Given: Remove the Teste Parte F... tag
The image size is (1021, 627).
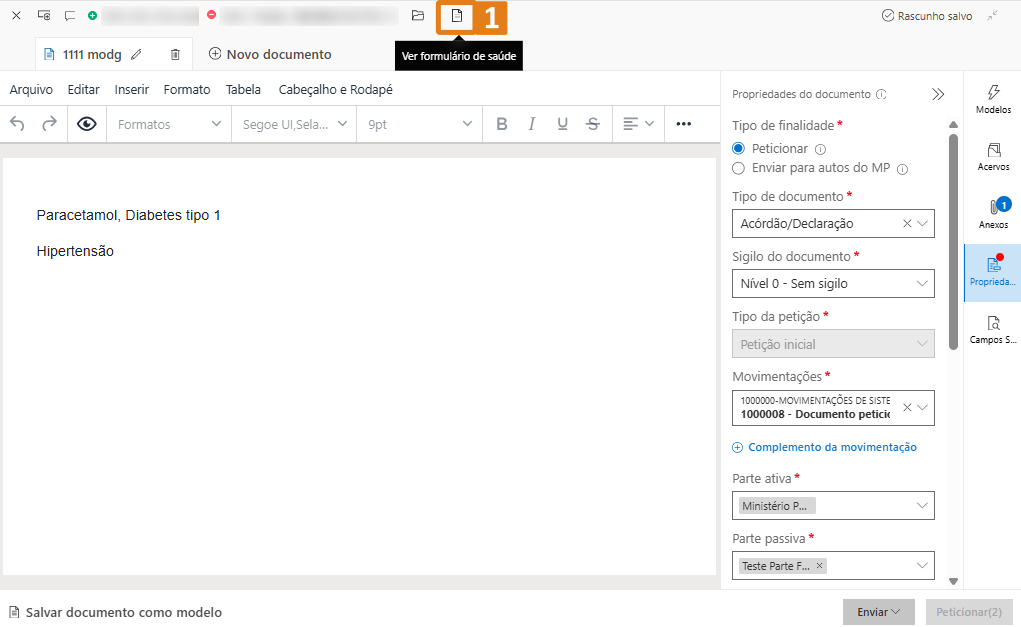Looking at the screenshot, I should (x=819, y=566).
